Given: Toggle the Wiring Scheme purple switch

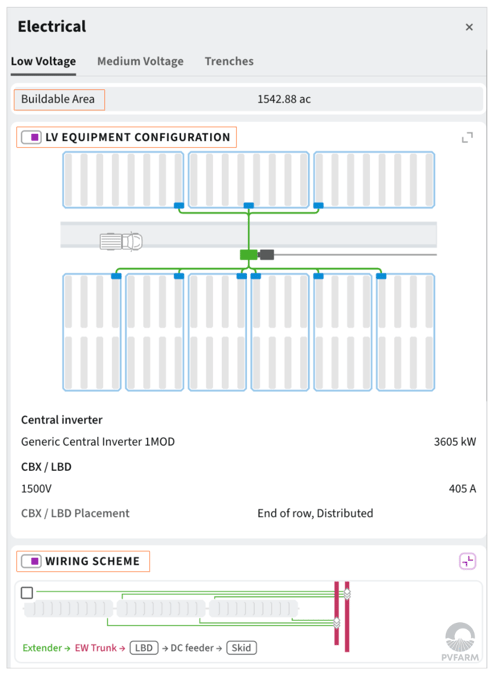Looking at the screenshot, I should point(31,561).
